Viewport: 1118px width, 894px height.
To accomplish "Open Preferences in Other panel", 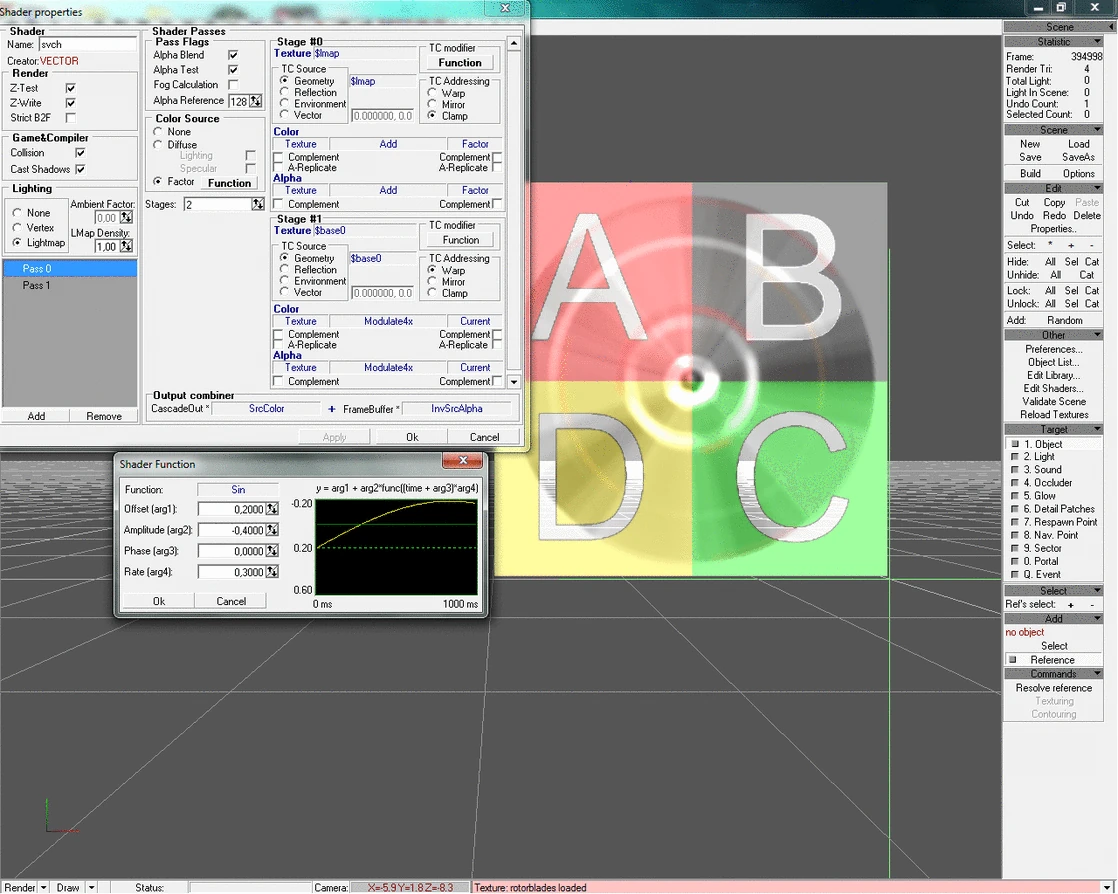I will point(1054,349).
